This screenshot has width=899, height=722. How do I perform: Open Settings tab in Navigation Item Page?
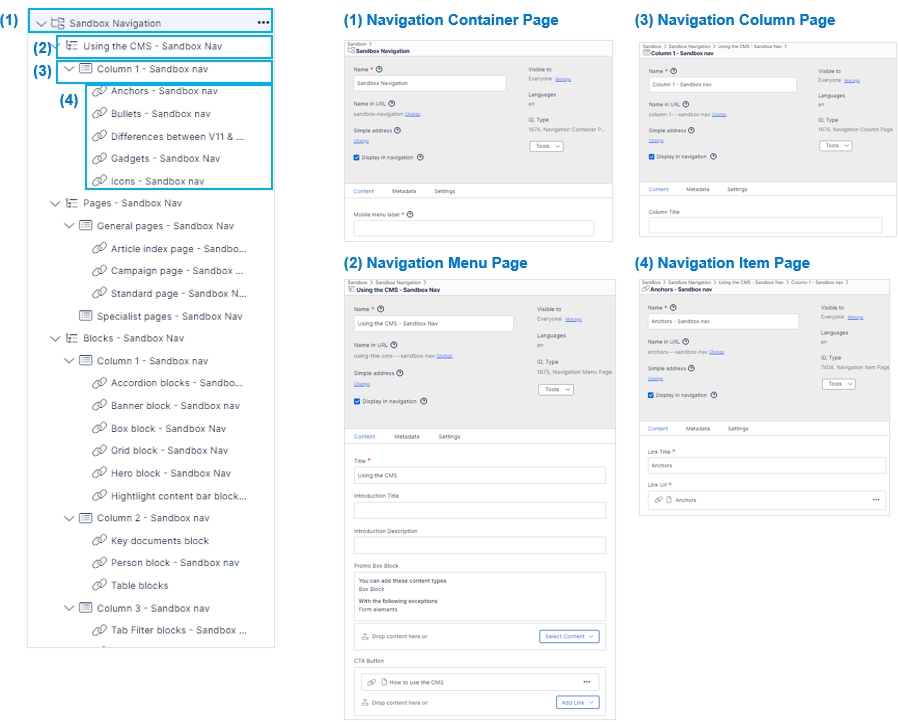click(x=737, y=428)
